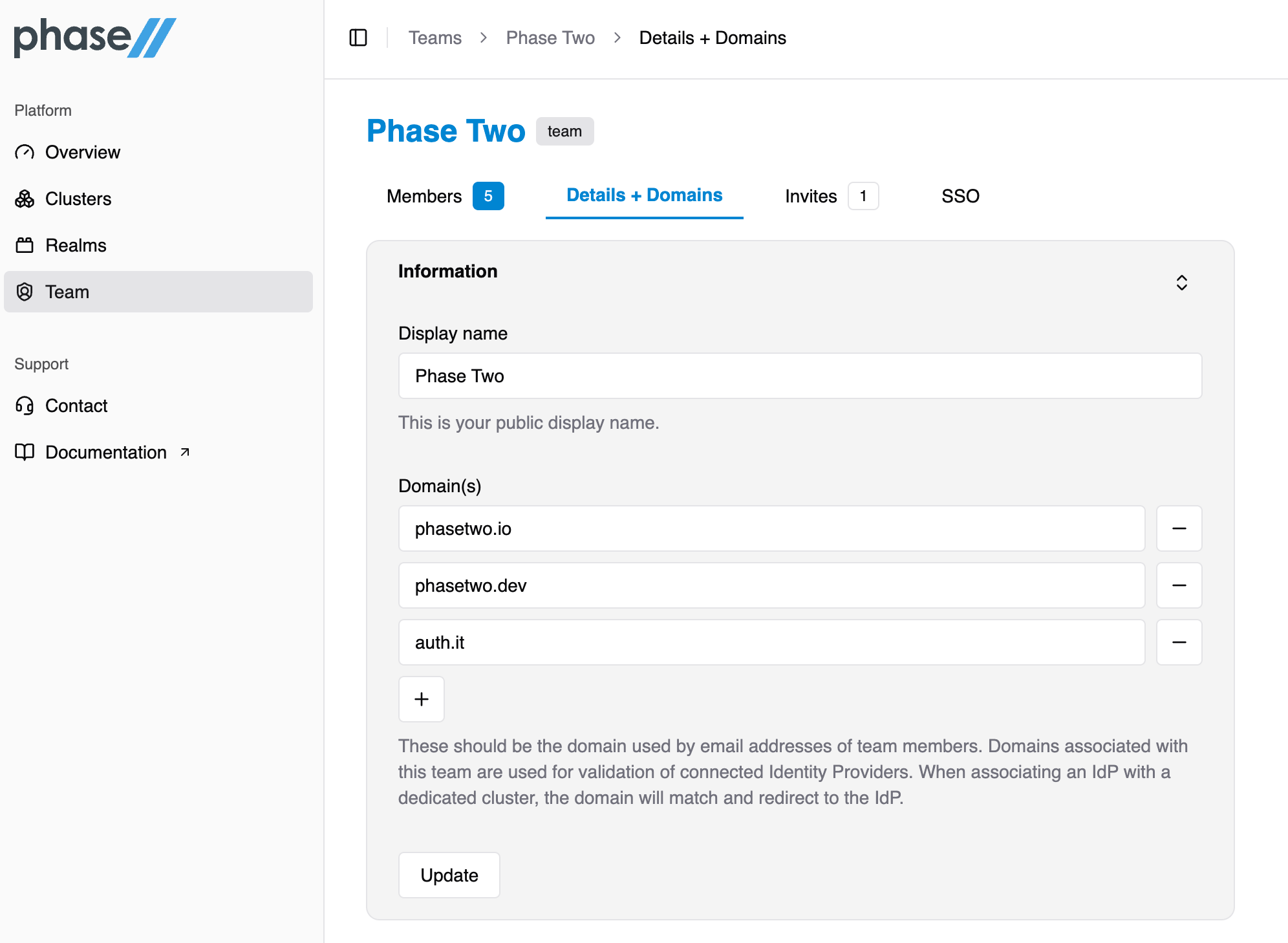1288x943 pixels.
Task: Open the Documentation book icon
Action: [x=24, y=452]
